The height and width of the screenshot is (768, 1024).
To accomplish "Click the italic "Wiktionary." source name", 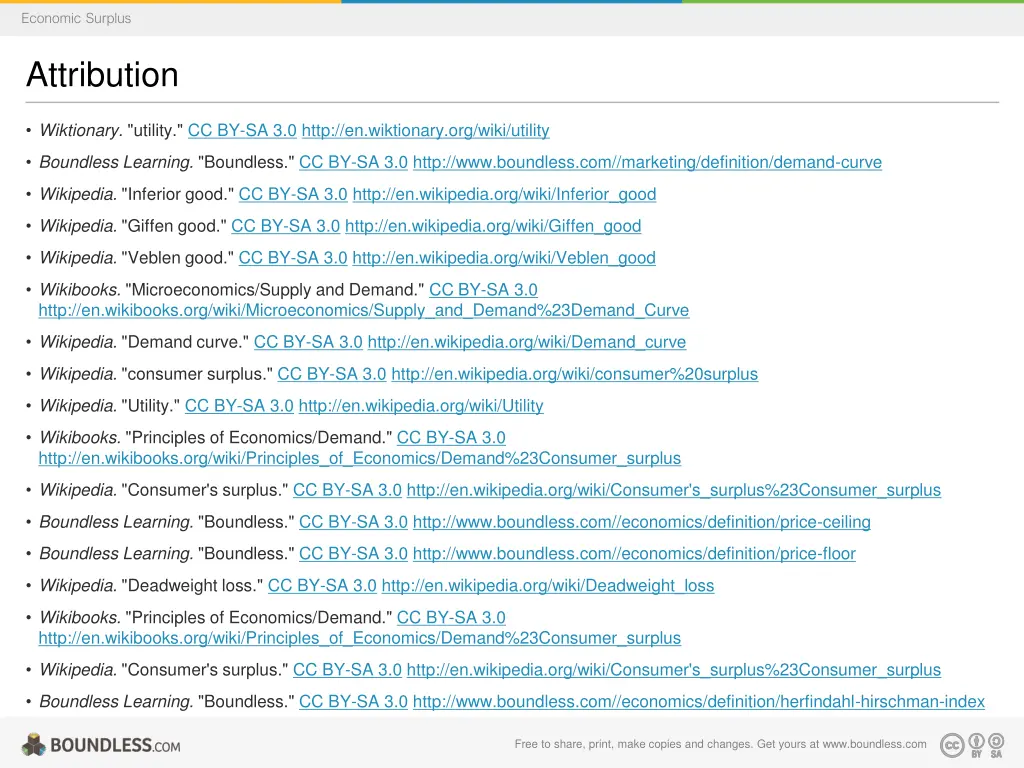I will click(81, 131).
